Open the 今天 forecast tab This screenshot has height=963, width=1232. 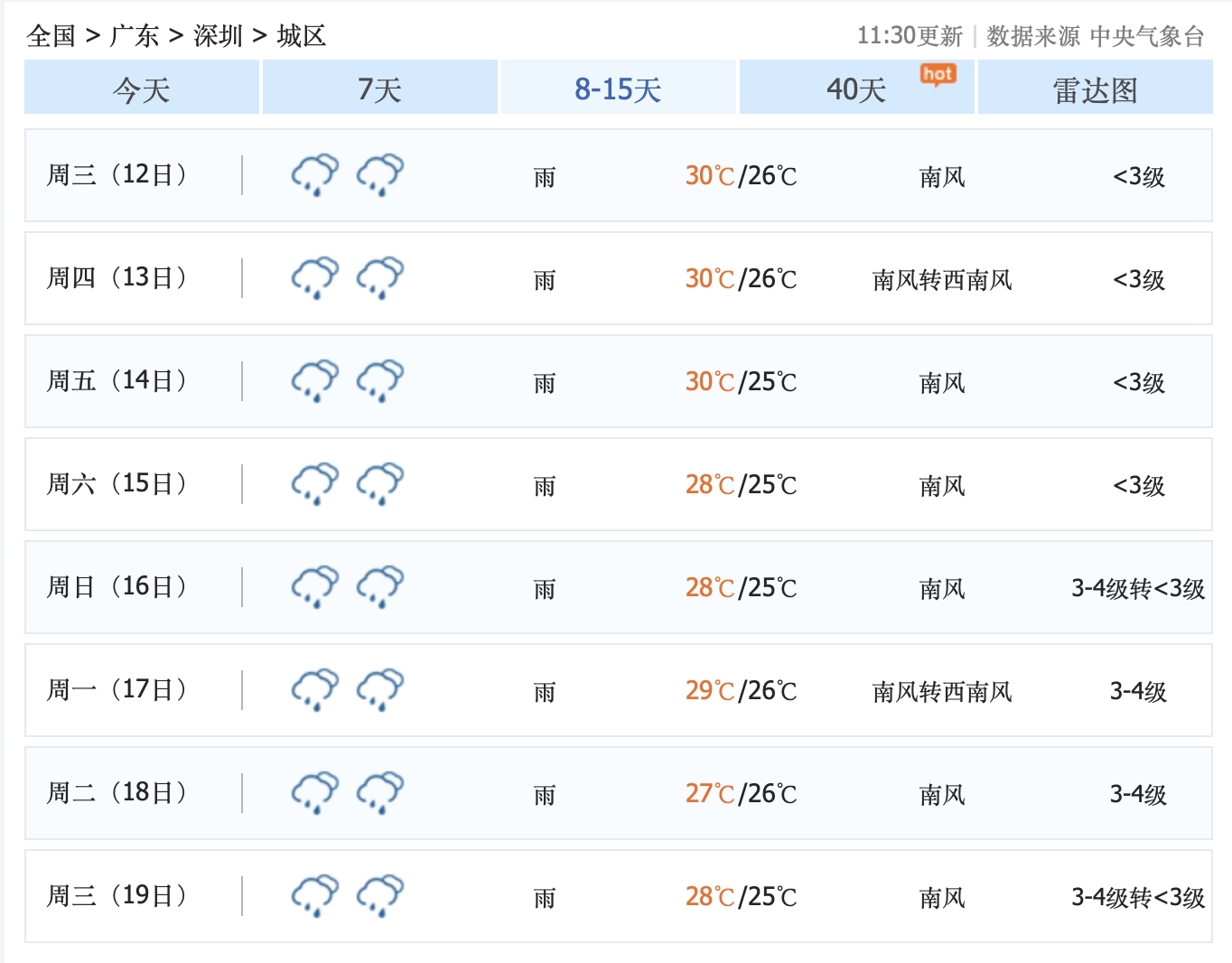[142, 88]
